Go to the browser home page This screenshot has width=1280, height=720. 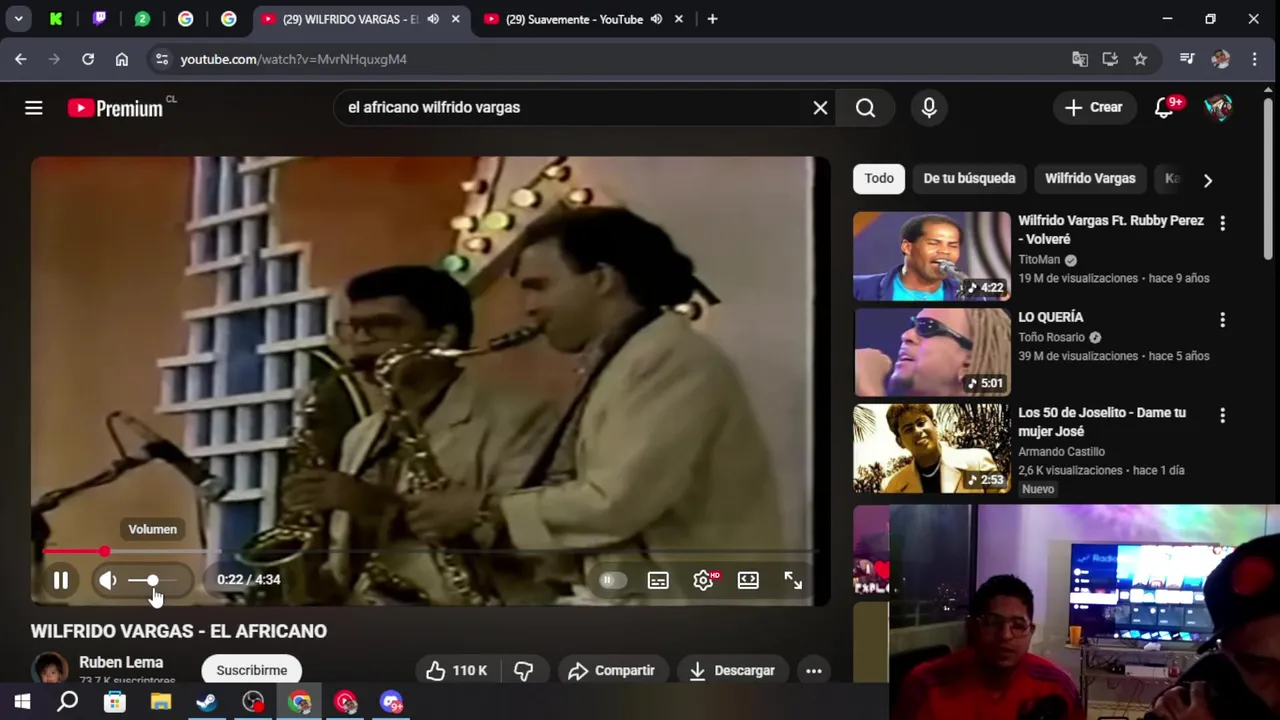click(122, 59)
